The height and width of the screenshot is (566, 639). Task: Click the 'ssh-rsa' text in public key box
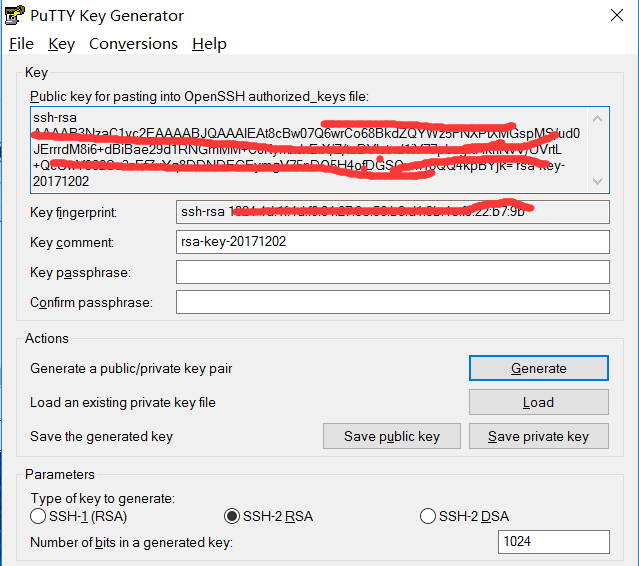point(55,117)
